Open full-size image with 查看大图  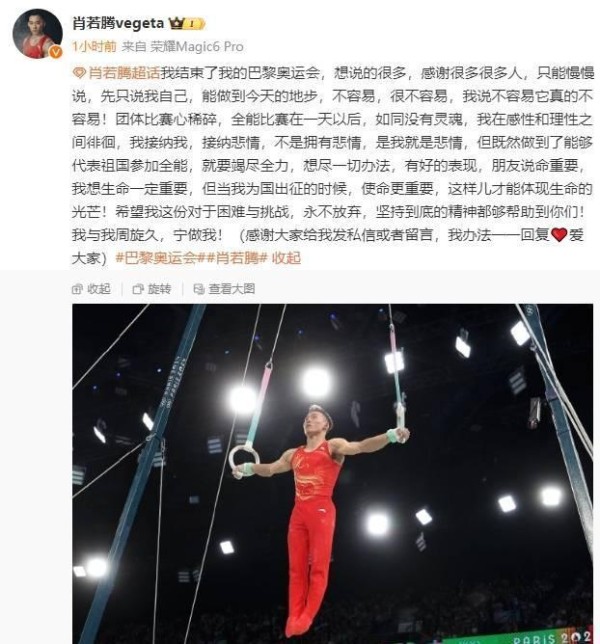pyautogui.click(x=224, y=289)
